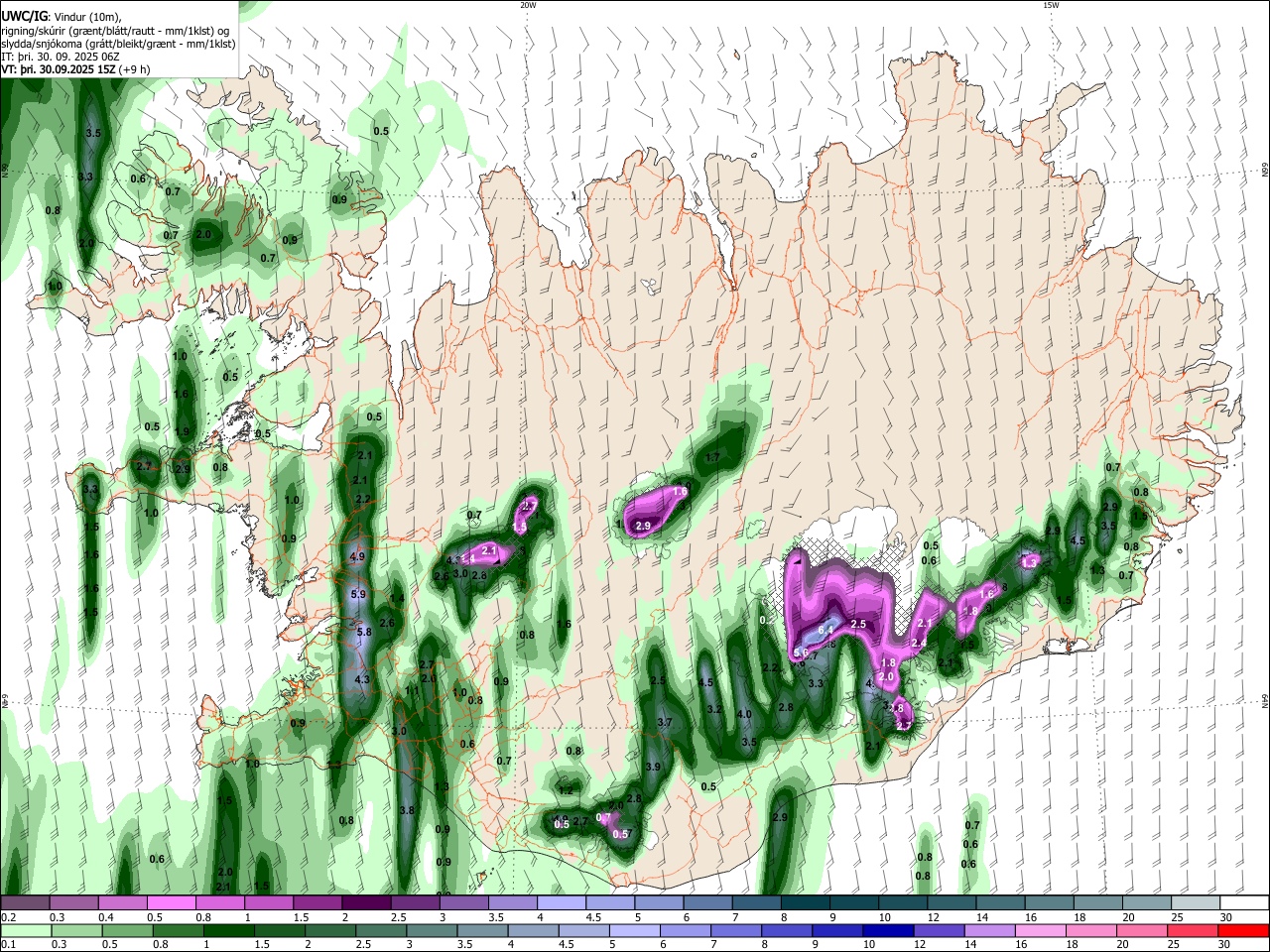Click the darkest green 1 rain-scale swatch
The image size is (1270, 952).
point(229,930)
